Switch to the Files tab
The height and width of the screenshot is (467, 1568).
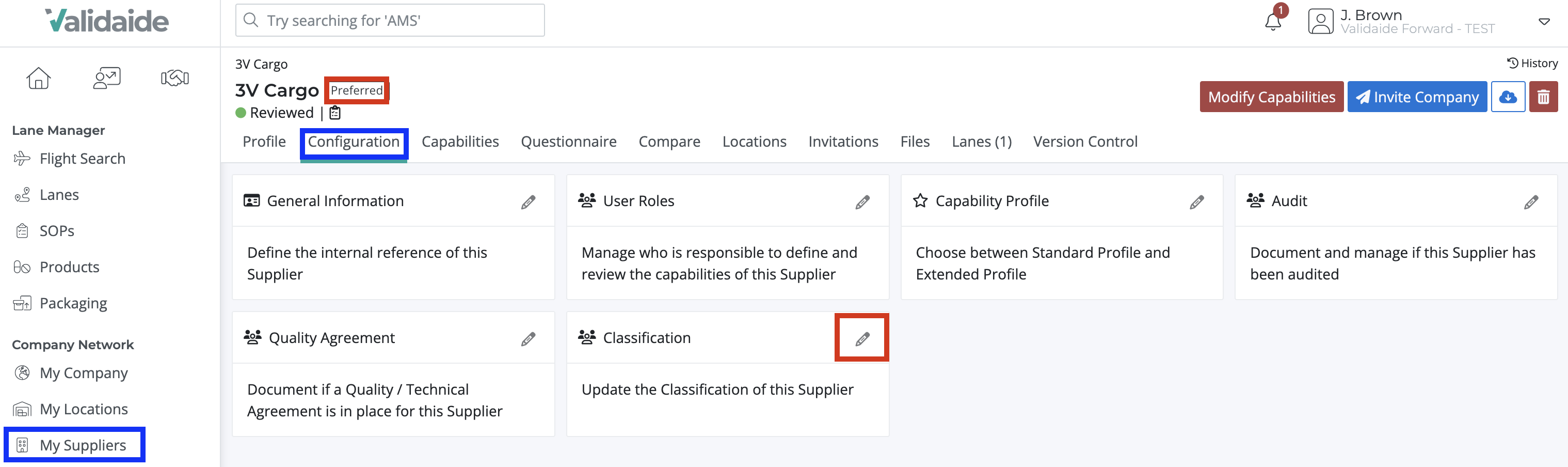tap(915, 142)
